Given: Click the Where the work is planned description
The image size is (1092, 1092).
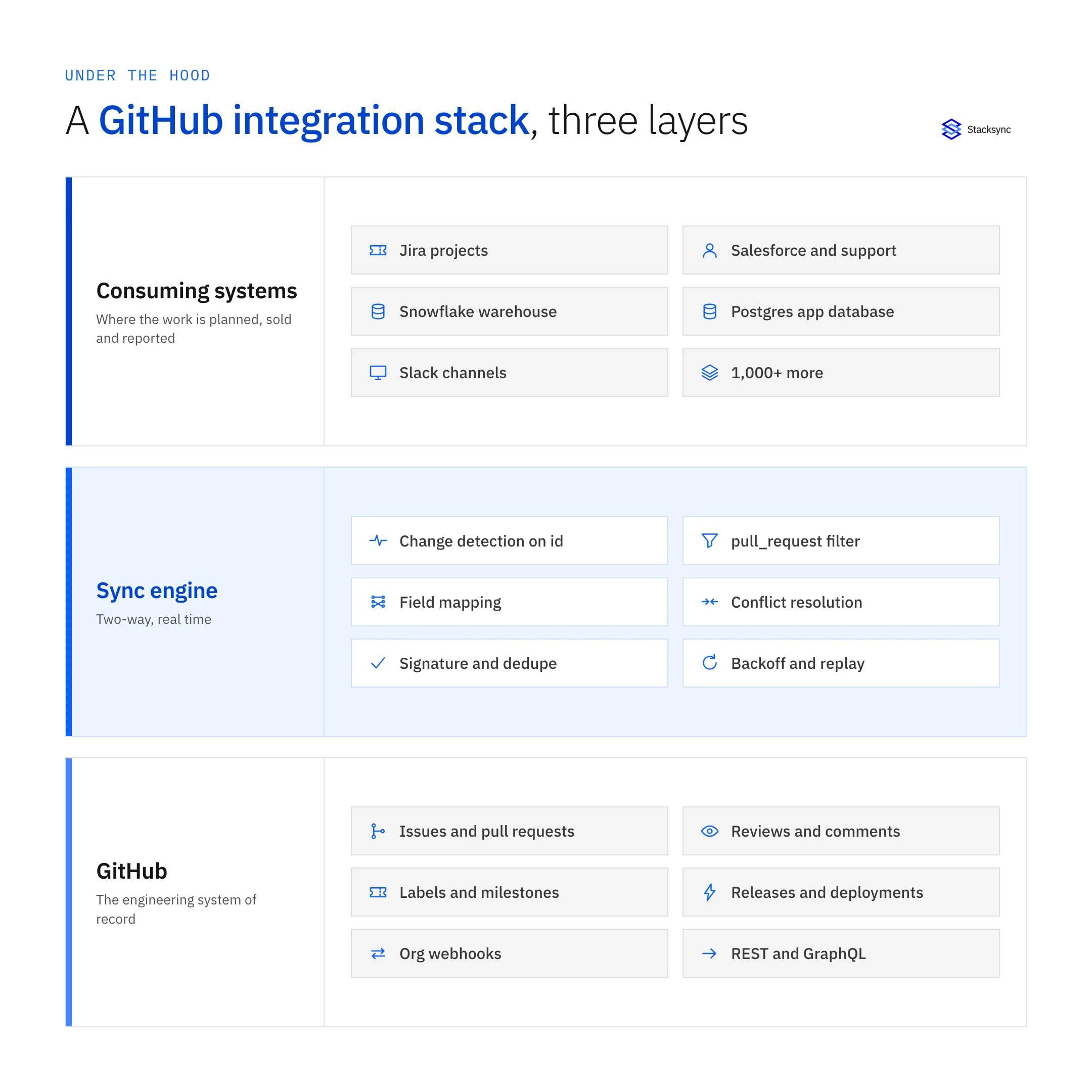Looking at the screenshot, I should point(194,329).
